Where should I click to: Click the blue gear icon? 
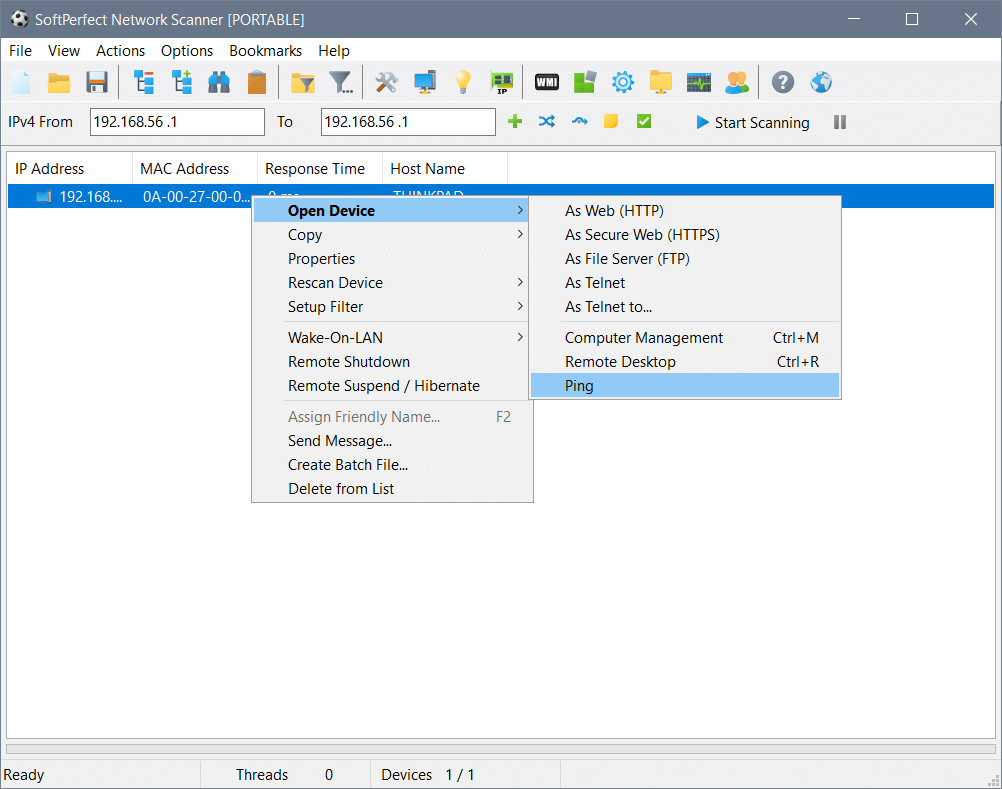pos(623,82)
